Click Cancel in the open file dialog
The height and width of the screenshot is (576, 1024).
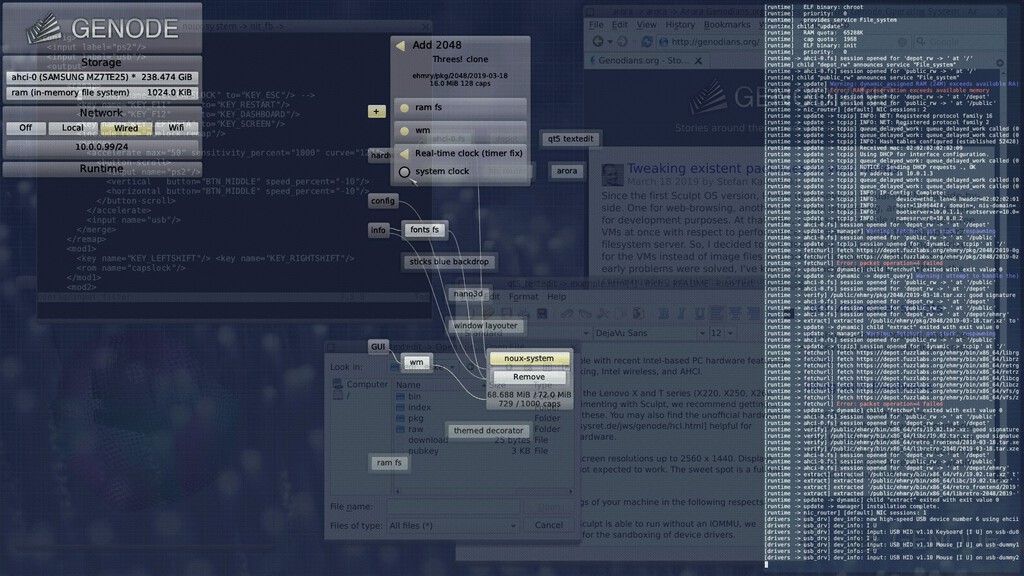[x=549, y=525]
